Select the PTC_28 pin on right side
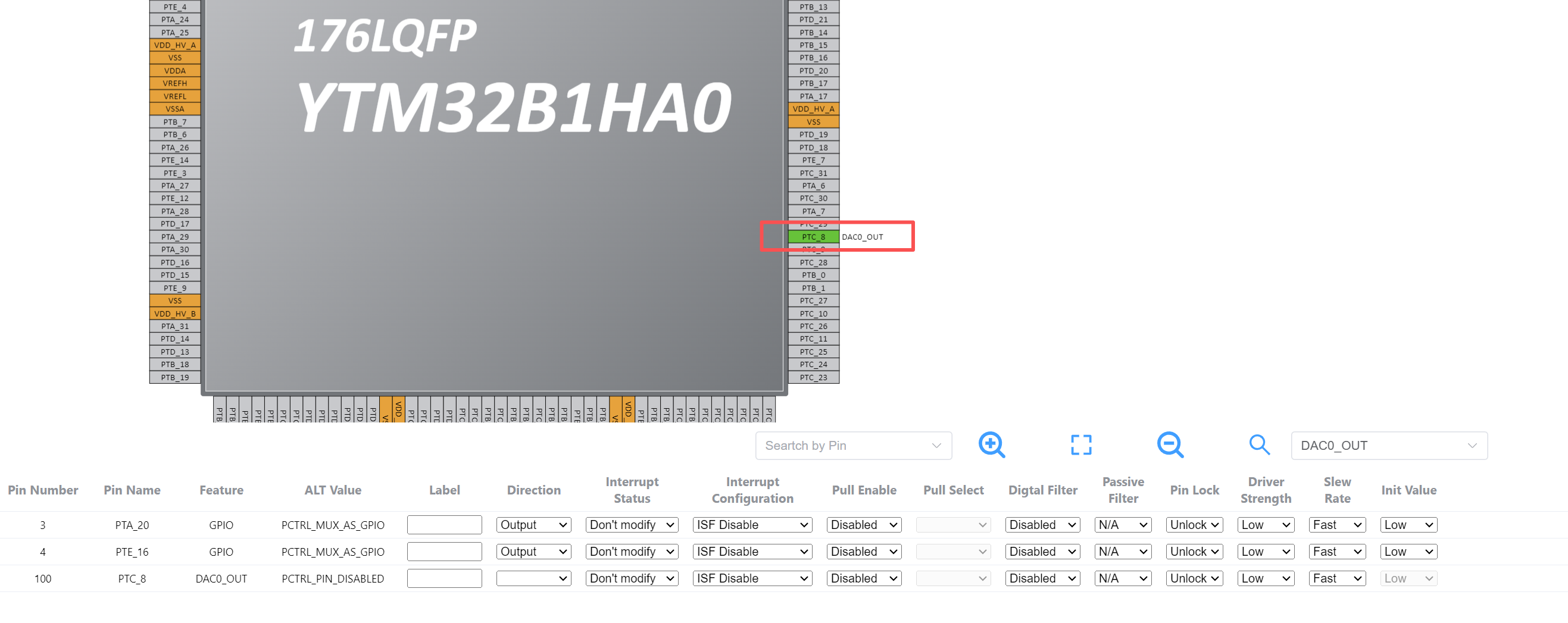Screen dimensions: 1568x623 coord(813,262)
